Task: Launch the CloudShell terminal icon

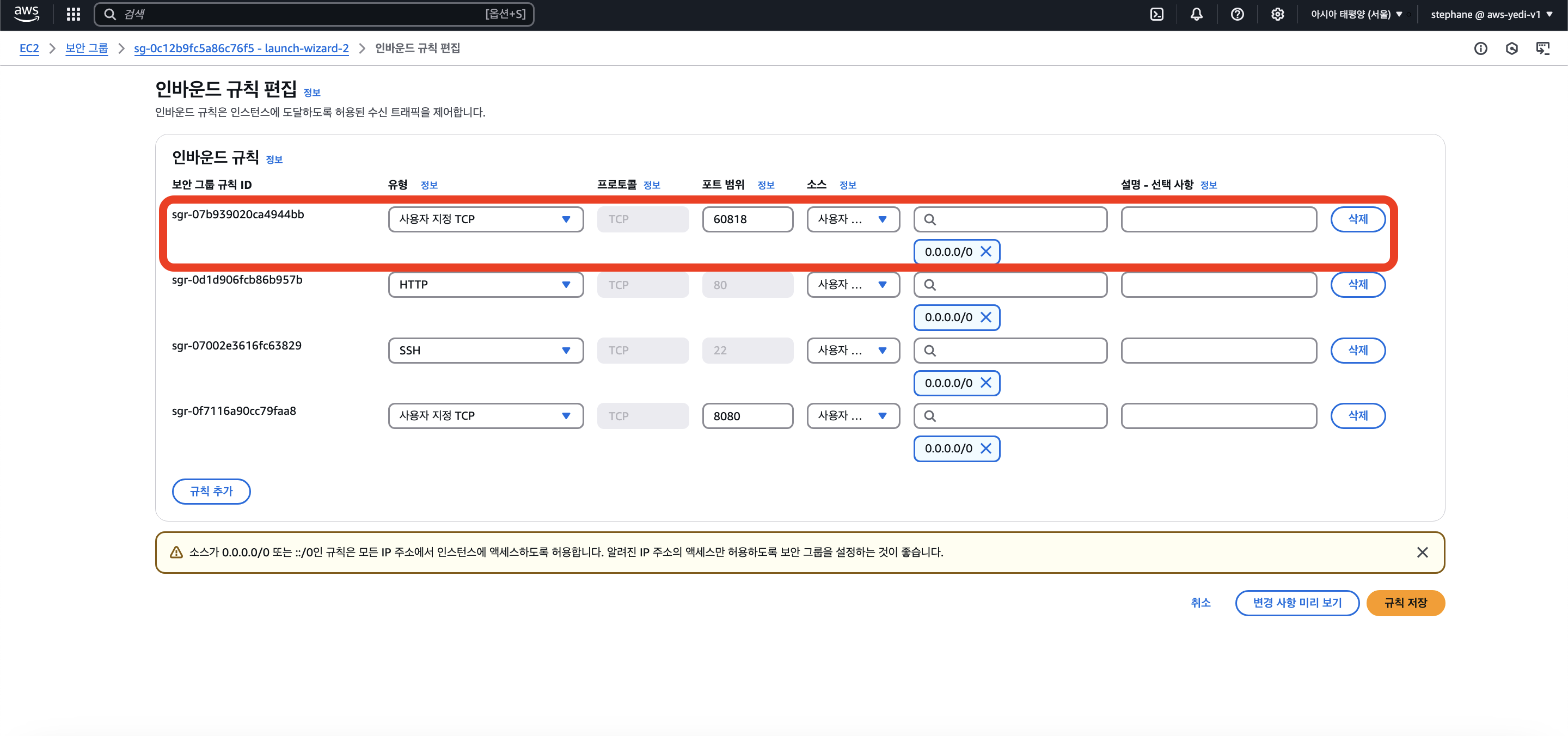Action: pyautogui.click(x=1156, y=14)
